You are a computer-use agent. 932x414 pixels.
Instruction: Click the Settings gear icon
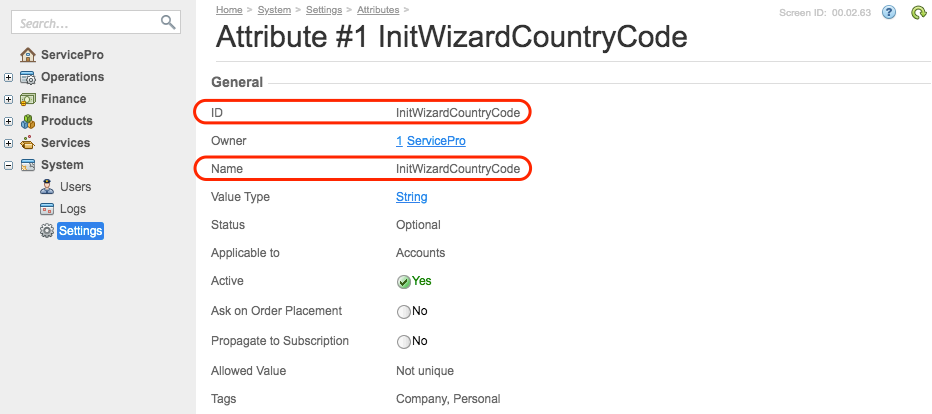point(47,231)
